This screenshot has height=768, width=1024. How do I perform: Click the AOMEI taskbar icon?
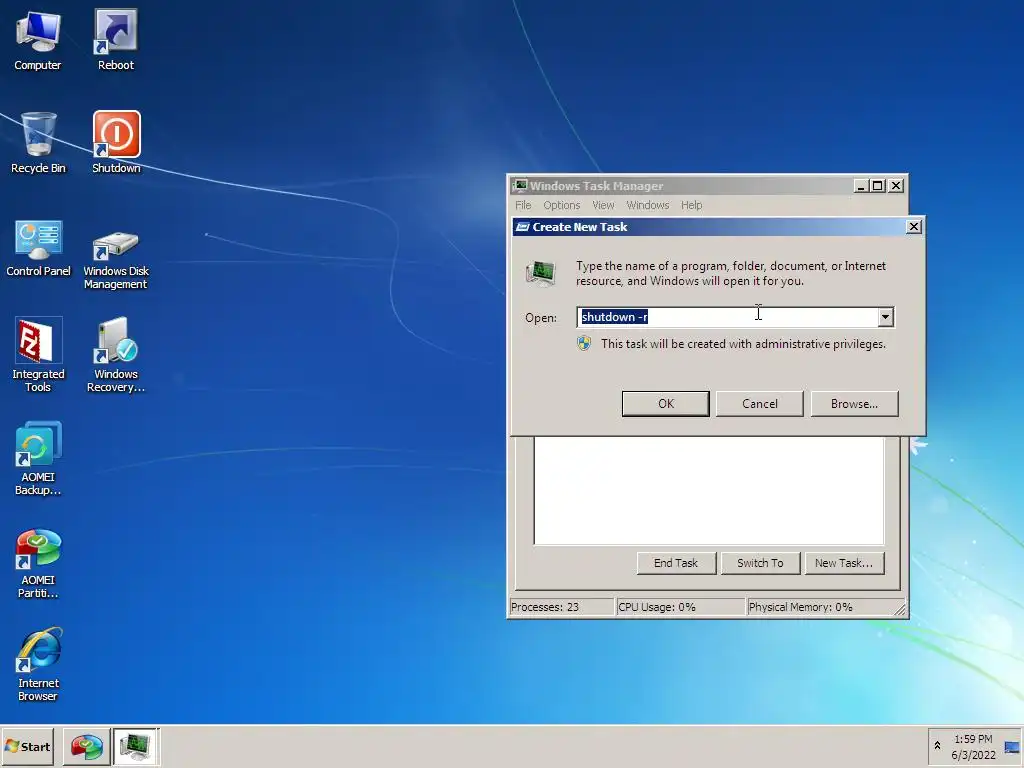(86, 746)
